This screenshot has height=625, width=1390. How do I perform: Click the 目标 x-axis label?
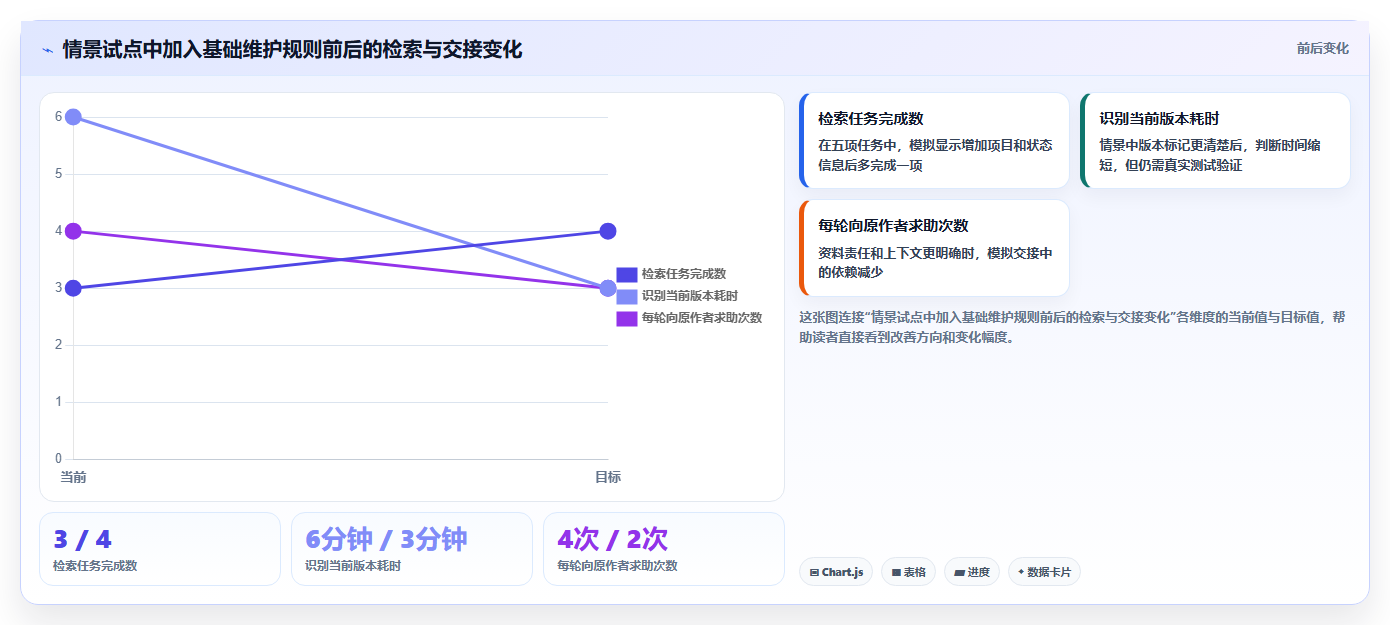pos(608,477)
